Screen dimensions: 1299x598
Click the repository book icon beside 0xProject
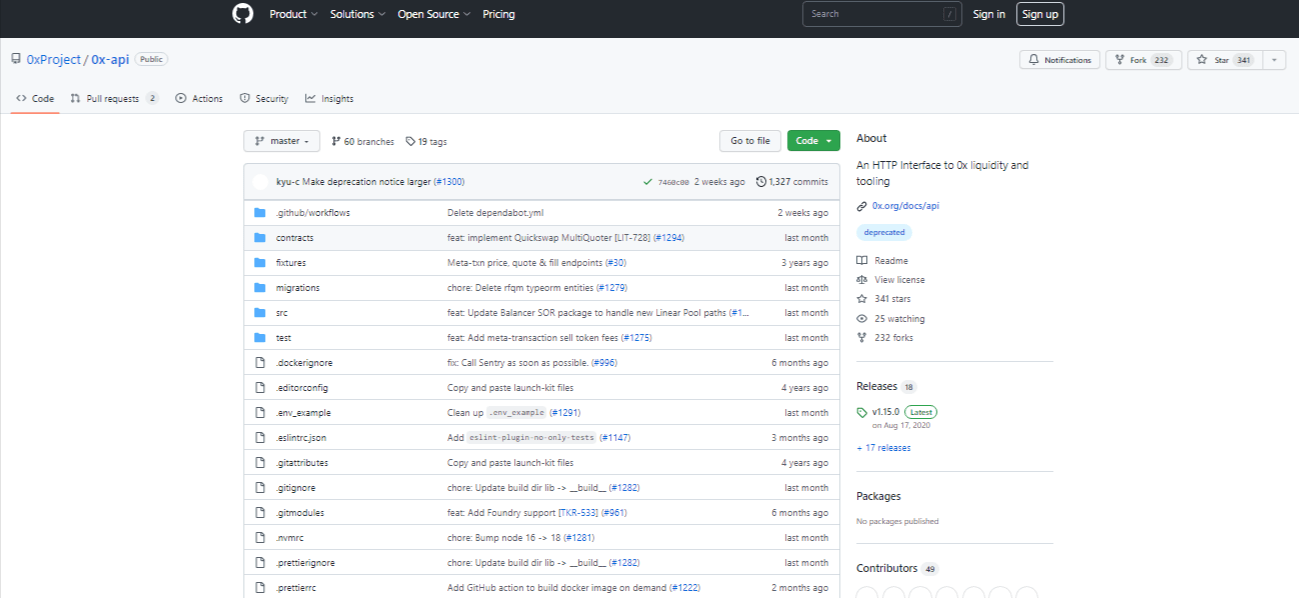pos(16,60)
